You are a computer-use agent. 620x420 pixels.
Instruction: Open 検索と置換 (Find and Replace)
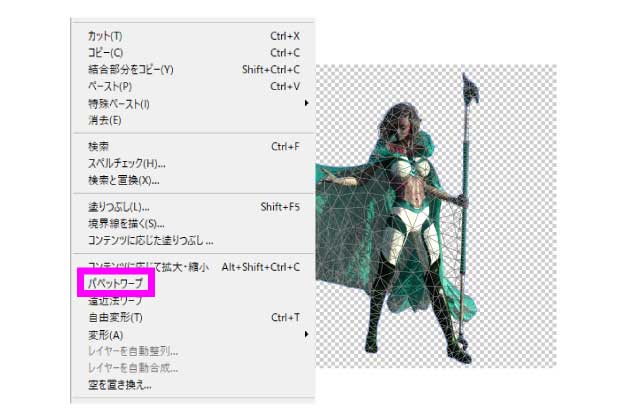123,181
